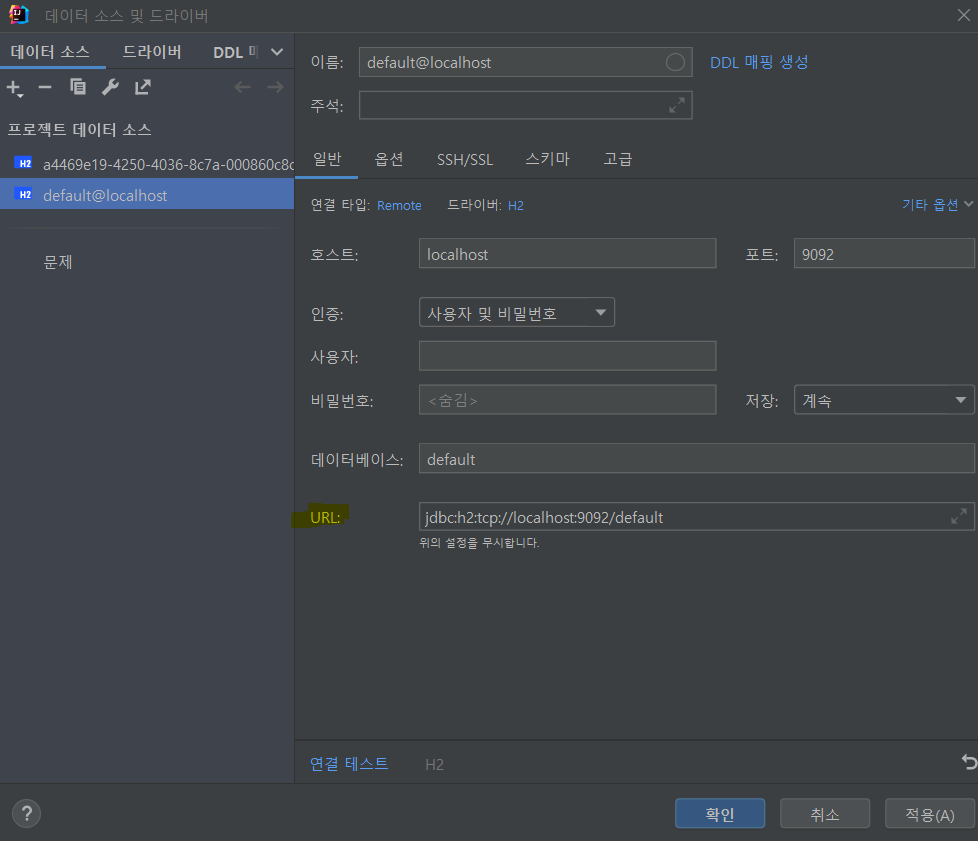Click 프로젝트 데이터 소스 heading
This screenshot has height=841, width=978.
[79, 130]
